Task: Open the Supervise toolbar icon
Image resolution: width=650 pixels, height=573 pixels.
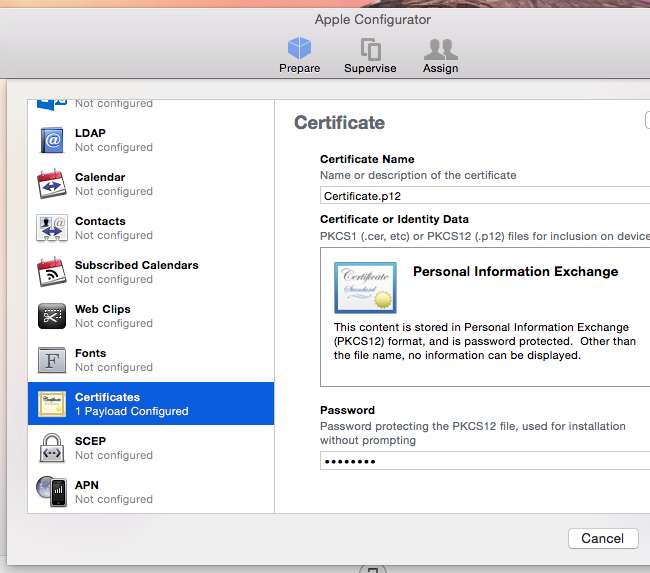Action: (x=370, y=49)
